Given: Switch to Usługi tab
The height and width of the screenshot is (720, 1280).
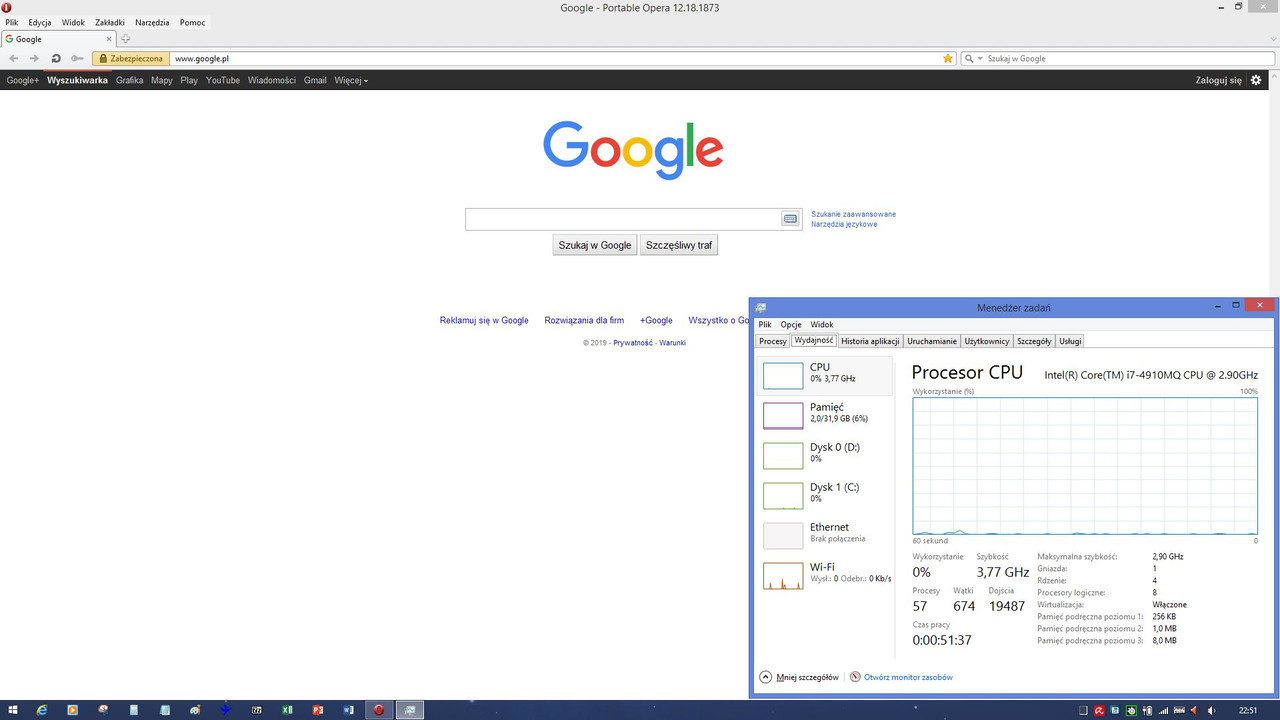Looking at the screenshot, I should pyautogui.click(x=1070, y=341).
